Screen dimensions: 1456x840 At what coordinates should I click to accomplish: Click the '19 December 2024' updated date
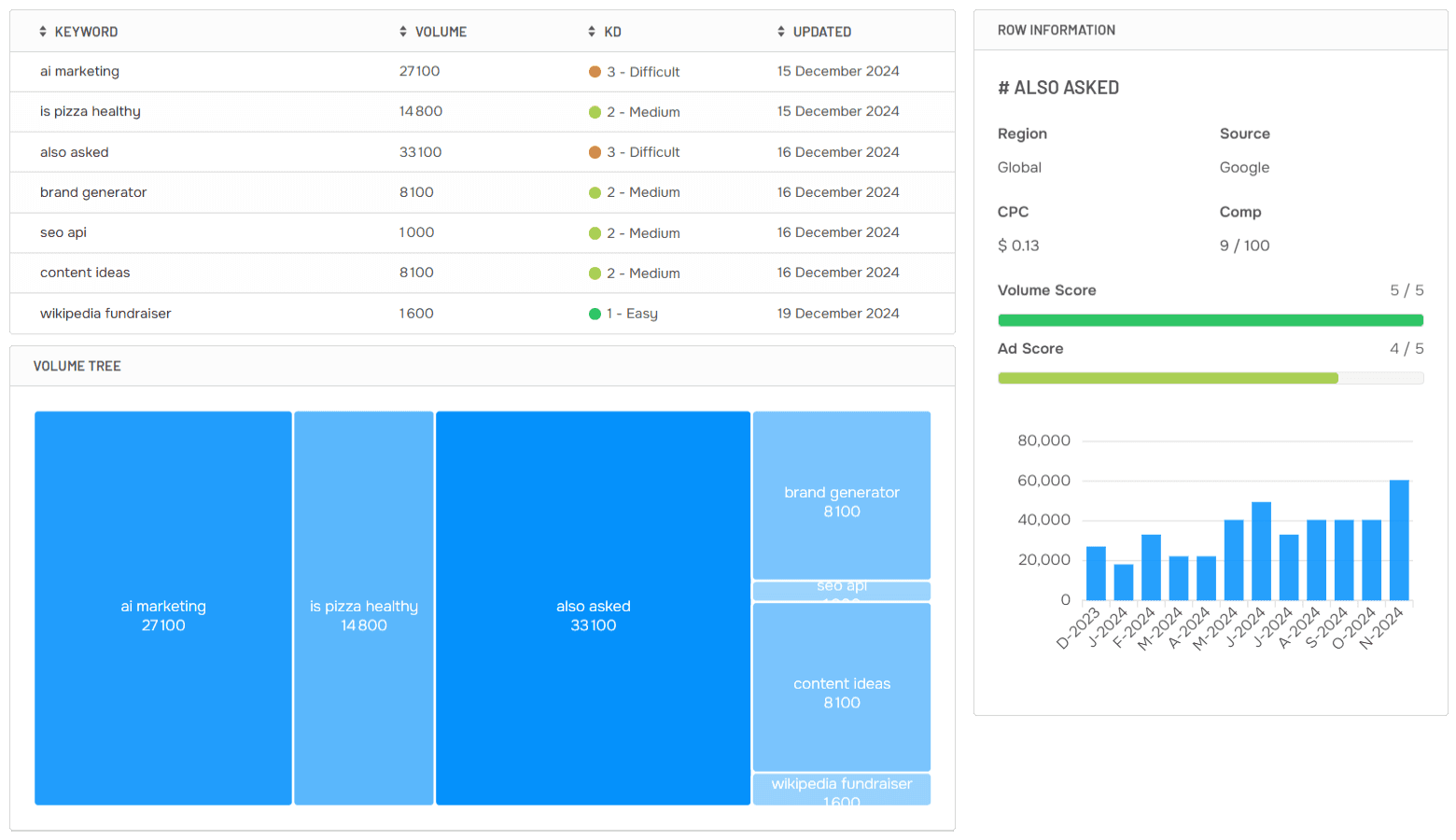[838, 314]
